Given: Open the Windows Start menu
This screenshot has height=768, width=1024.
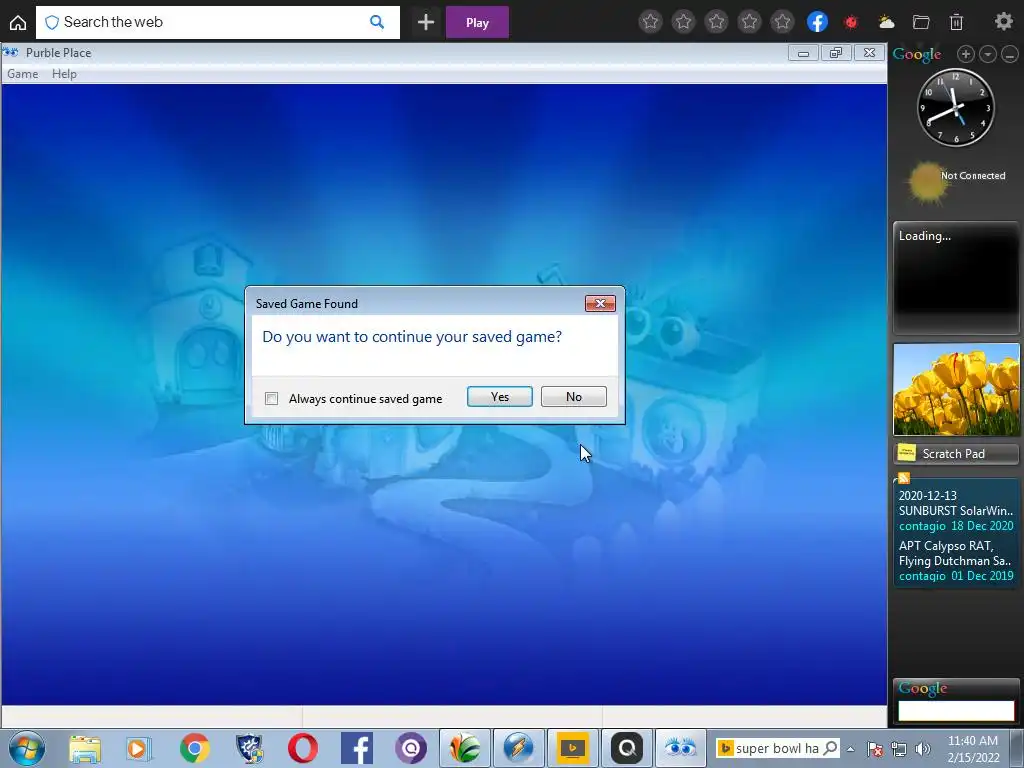Looking at the screenshot, I should (27, 748).
